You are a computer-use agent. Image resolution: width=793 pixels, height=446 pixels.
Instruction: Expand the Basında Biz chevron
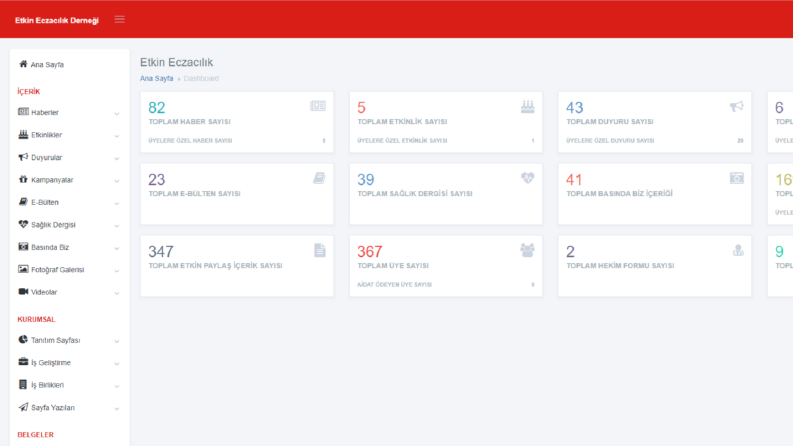[x=117, y=249]
